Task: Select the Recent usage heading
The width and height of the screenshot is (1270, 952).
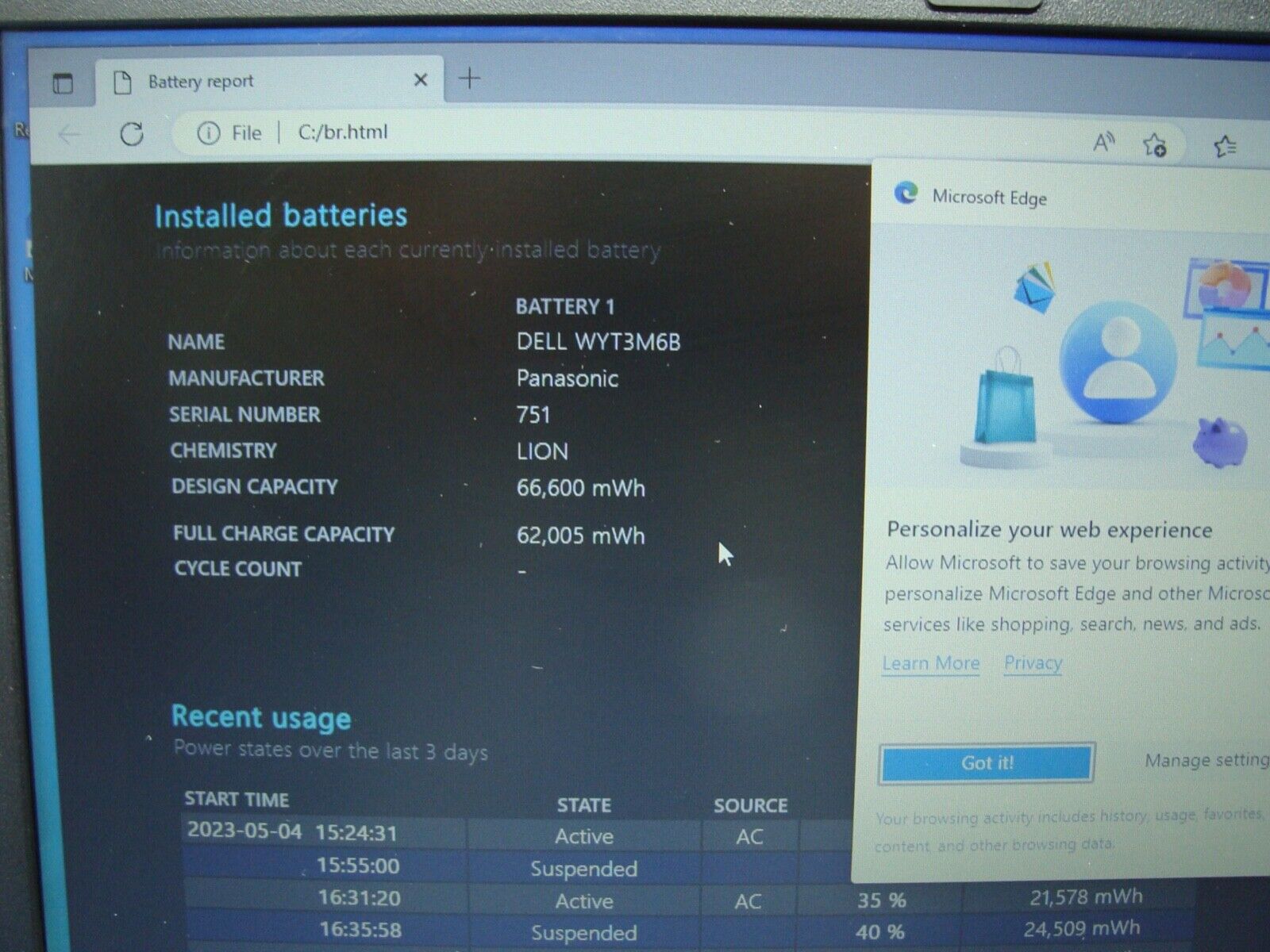Action: pos(261,717)
